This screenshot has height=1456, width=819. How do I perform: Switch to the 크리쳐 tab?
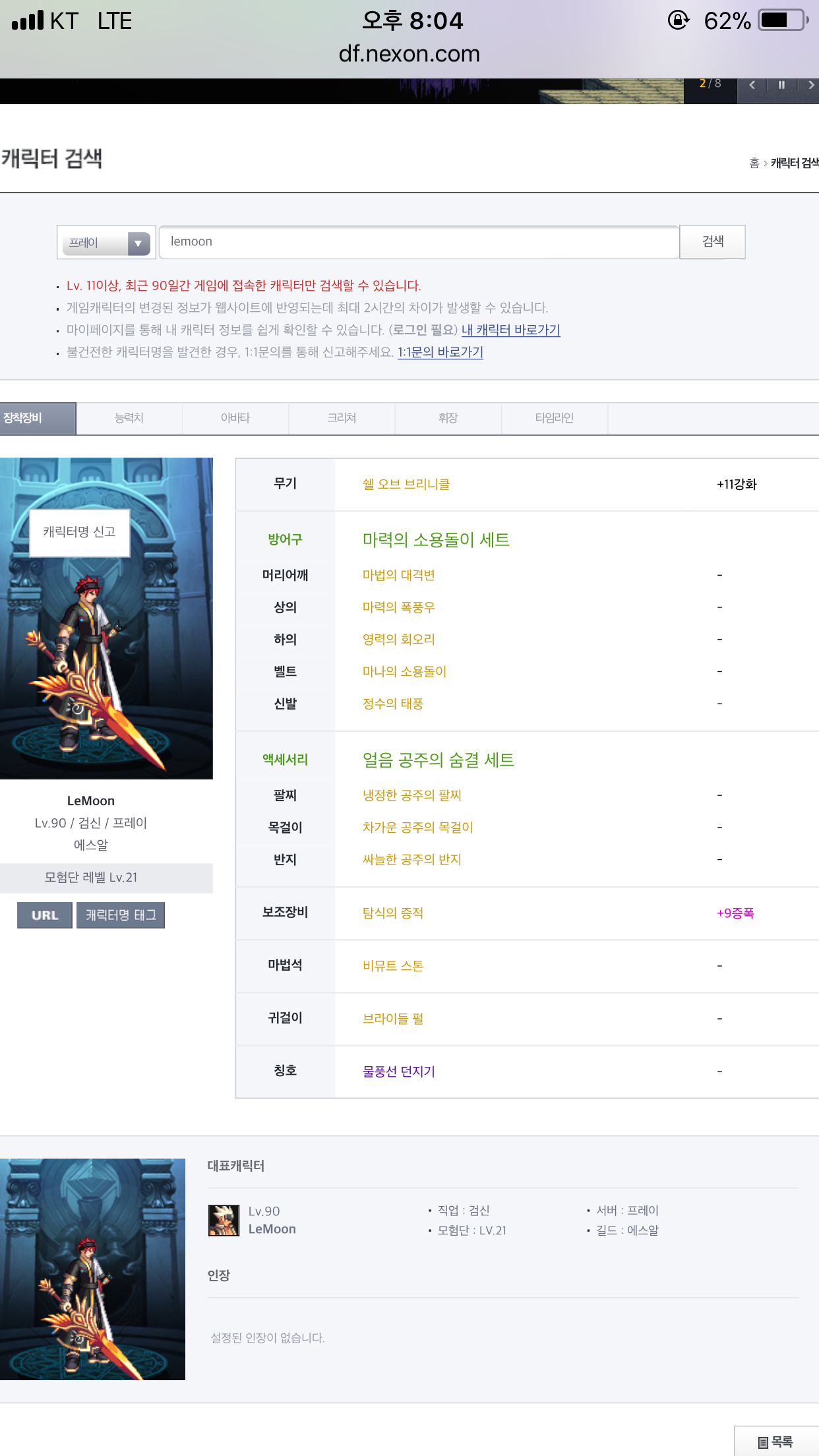tap(342, 418)
